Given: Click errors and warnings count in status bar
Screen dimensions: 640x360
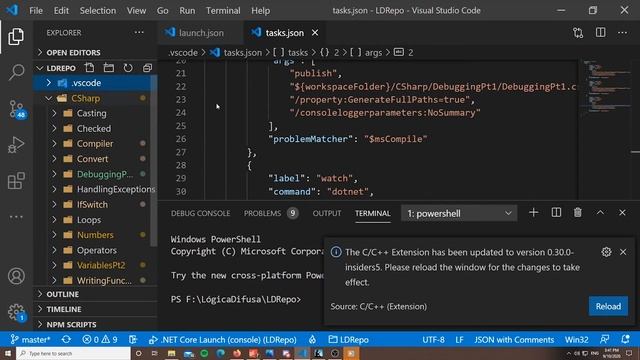Looking at the screenshot, I should 100,340.
